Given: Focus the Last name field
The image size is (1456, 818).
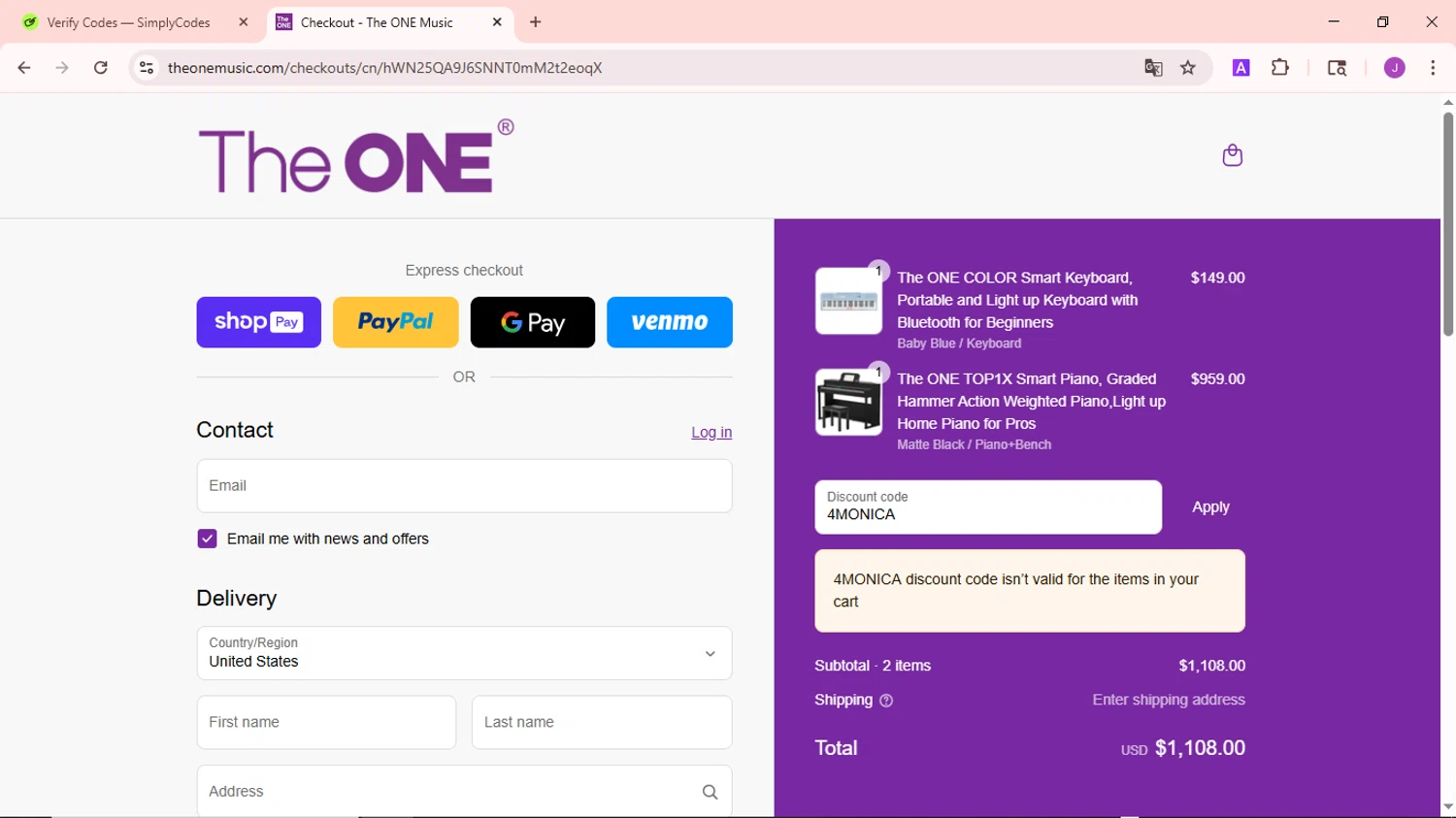Looking at the screenshot, I should tap(602, 722).
